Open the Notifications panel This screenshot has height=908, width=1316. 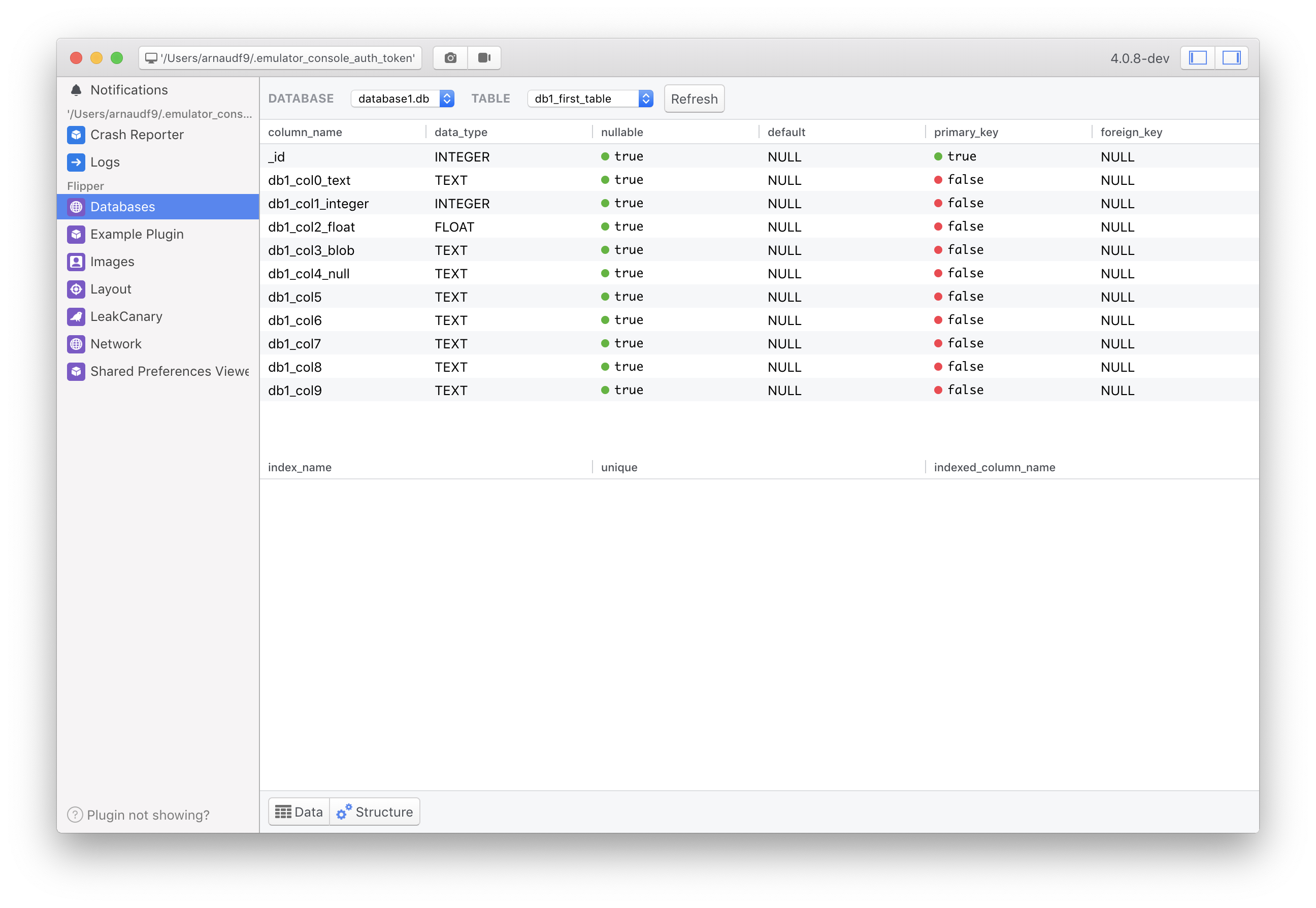point(129,89)
